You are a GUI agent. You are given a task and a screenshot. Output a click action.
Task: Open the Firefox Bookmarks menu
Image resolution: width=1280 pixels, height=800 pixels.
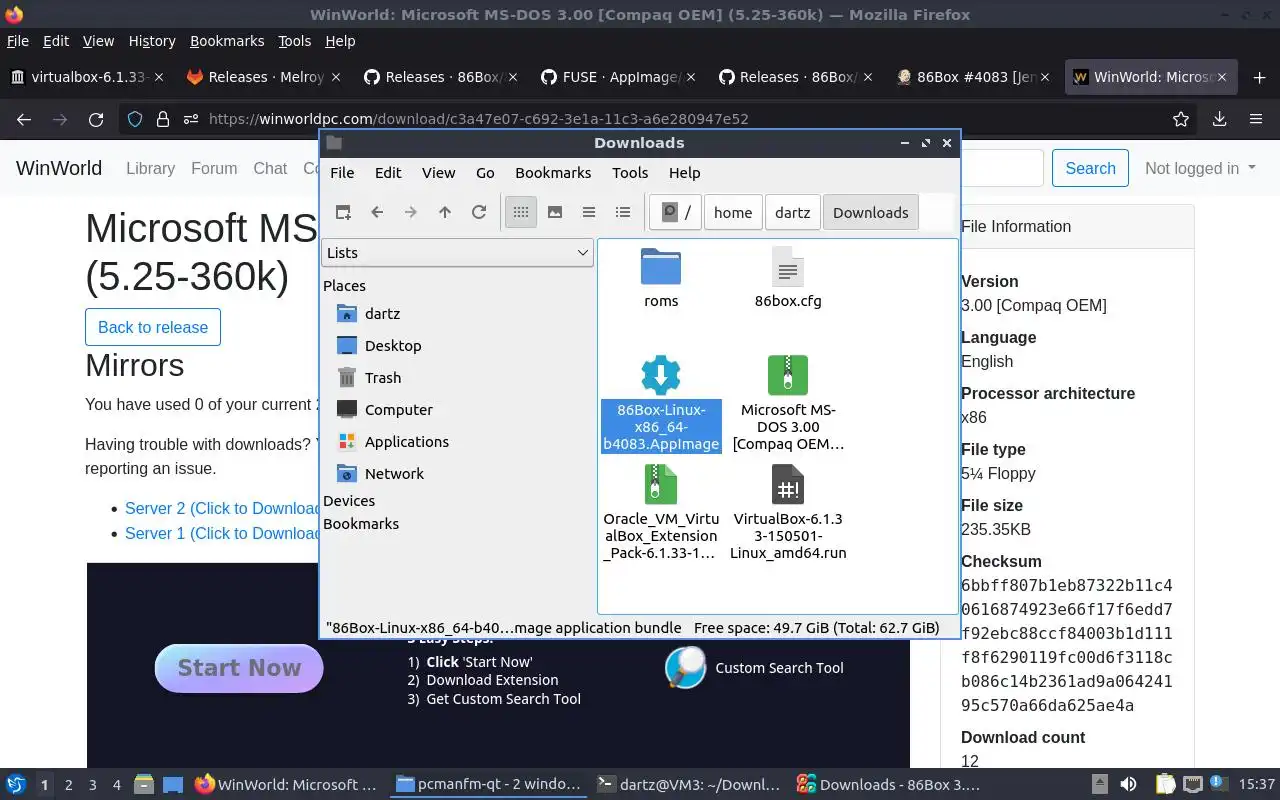click(227, 41)
